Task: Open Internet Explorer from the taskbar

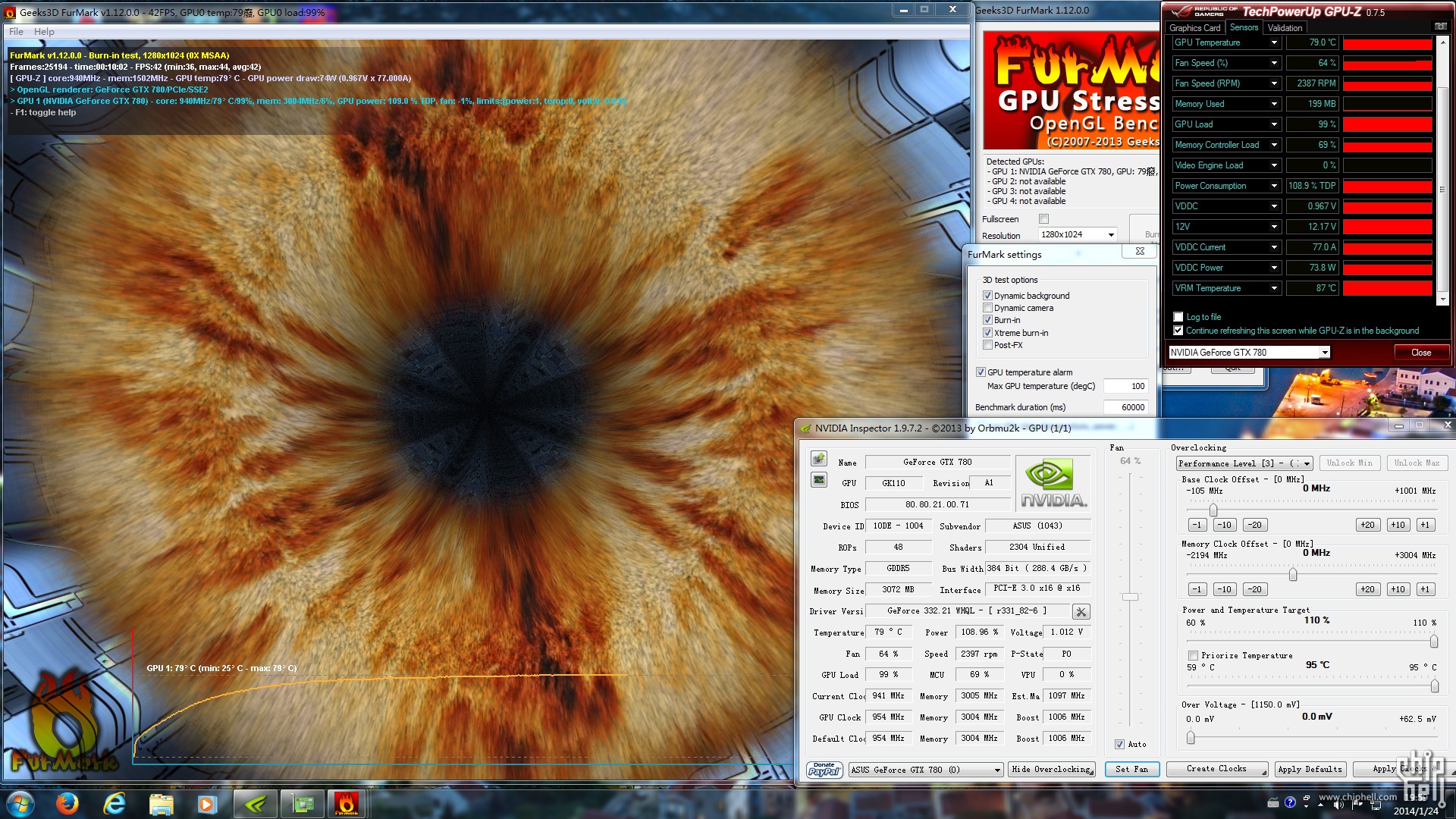Action: (114, 802)
